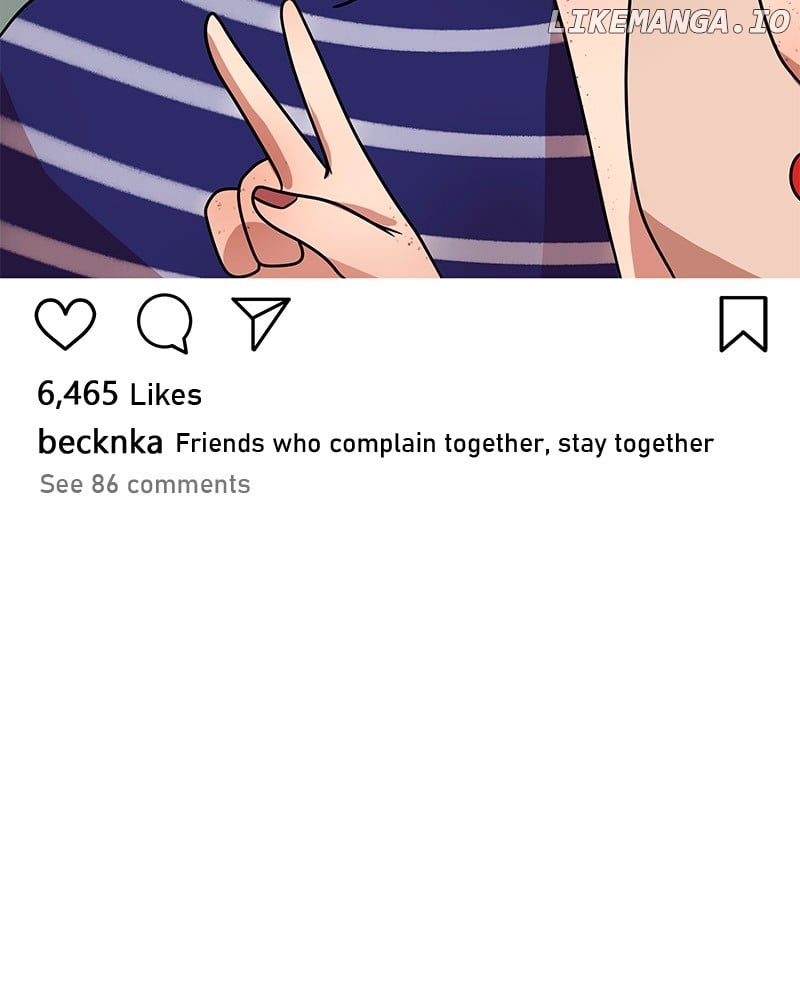Click the number 6,465 above the username
This screenshot has width=800, height=1000.
[77, 393]
